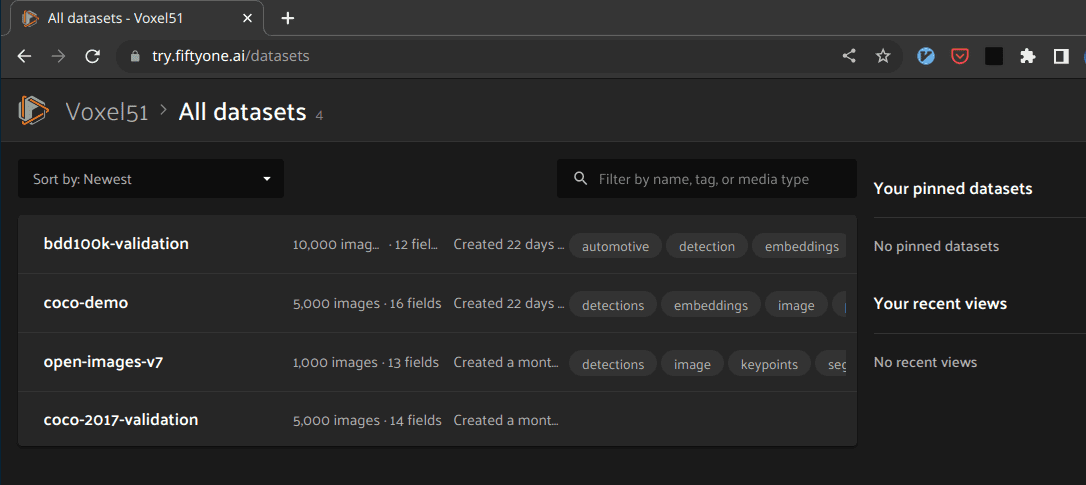This screenshot has width=1086, height=485.
Task: Click Created 22 days text on bdd100k-validation row
Action: tap(509, 245)
